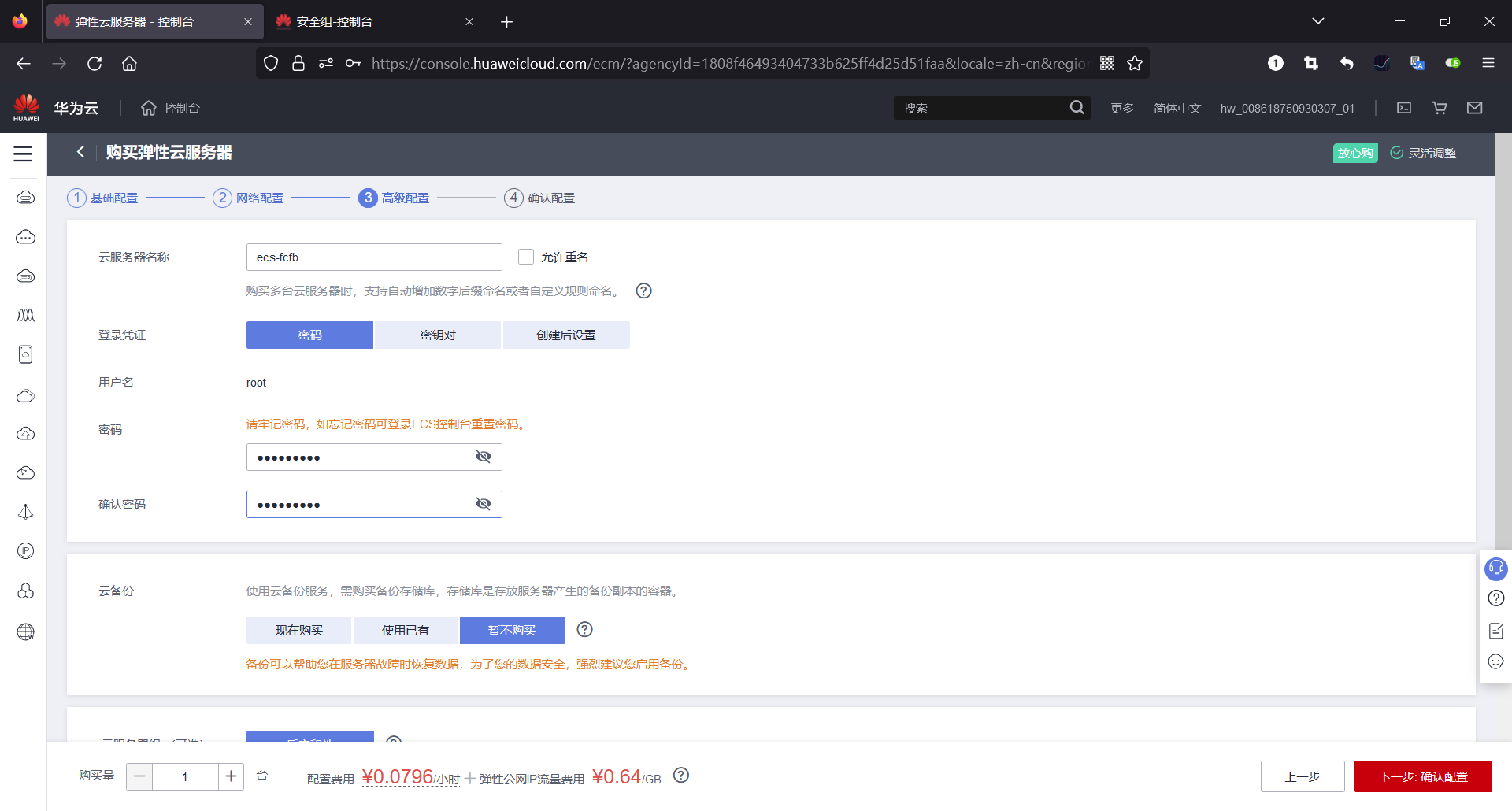Screen dimensions: 1512x811
Task: Open the hamburger navigation menu icon
Action: (23, 154)
